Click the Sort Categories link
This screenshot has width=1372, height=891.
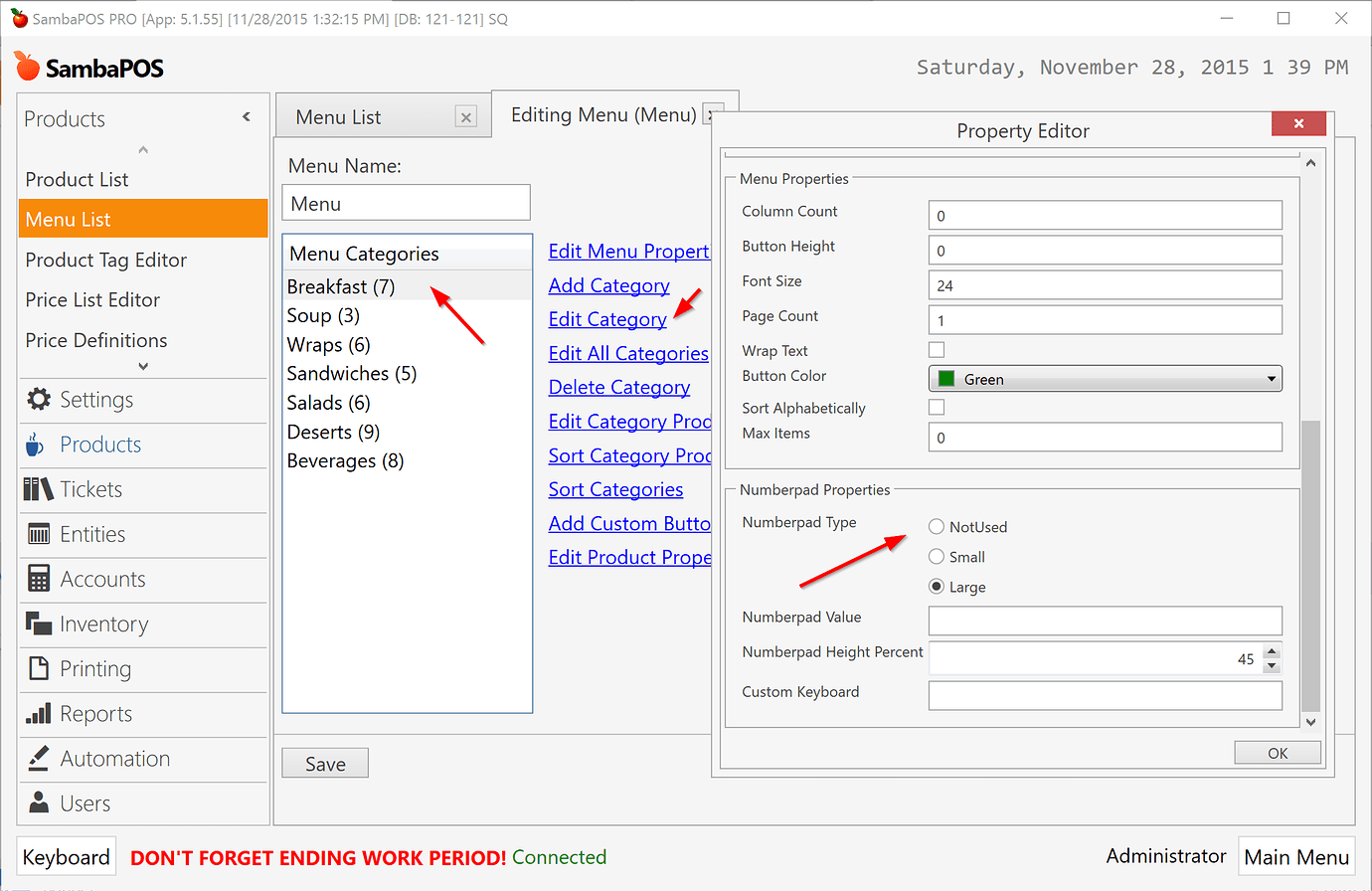(615, 489)
